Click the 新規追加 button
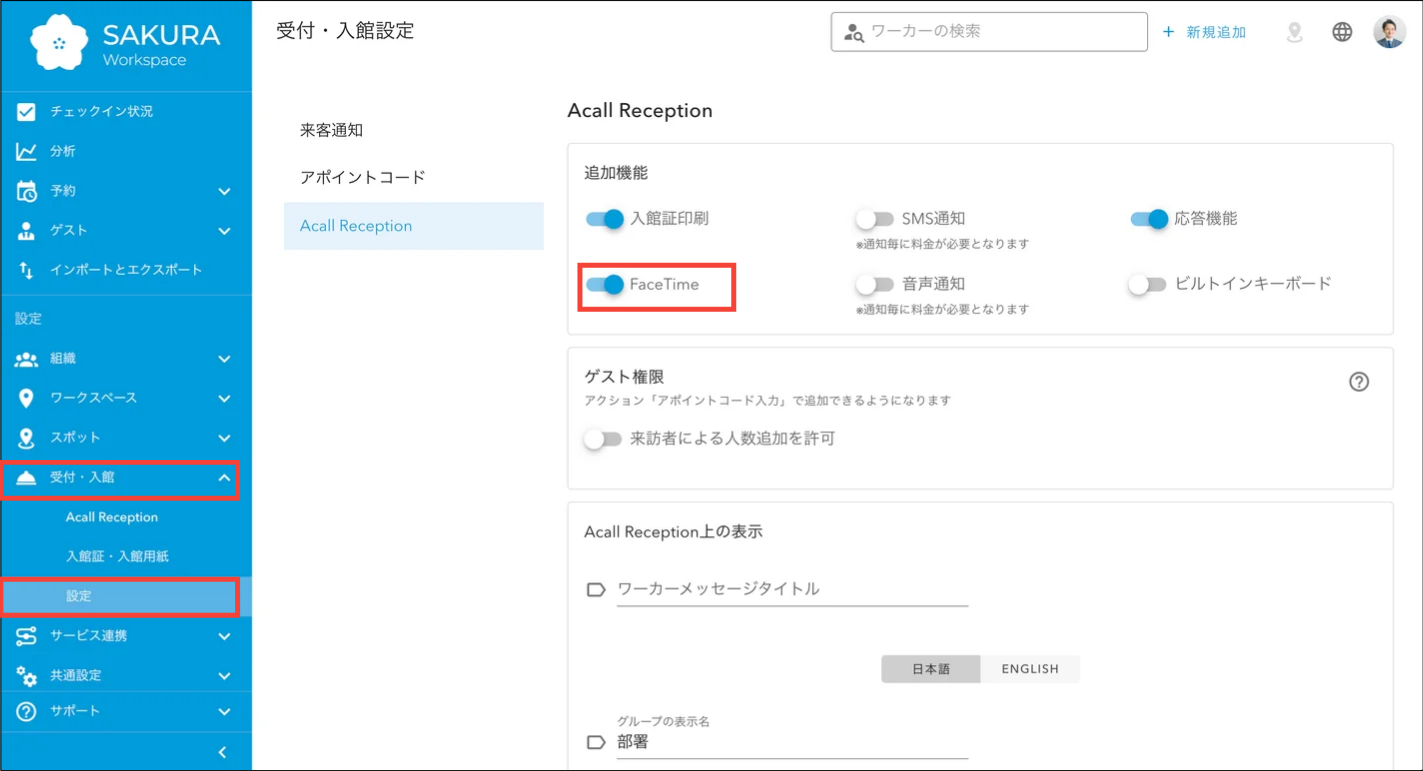The width and height of the screenshot is (1423, 771). pyautogui.click(x=1204, y=32)
